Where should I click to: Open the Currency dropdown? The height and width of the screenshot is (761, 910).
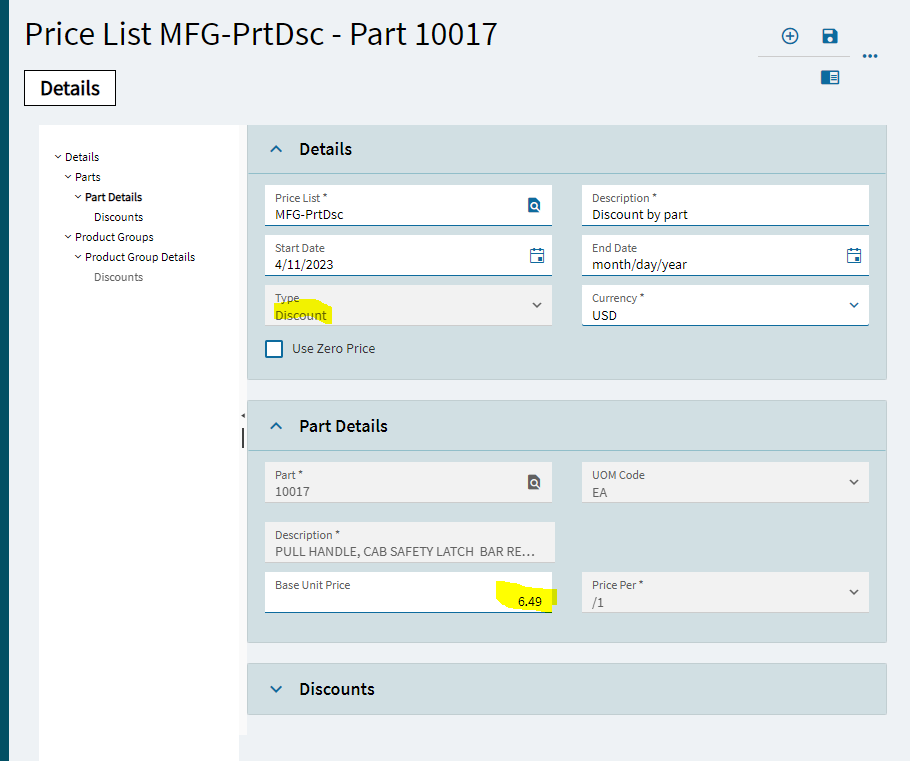click(x=854, y=305)
